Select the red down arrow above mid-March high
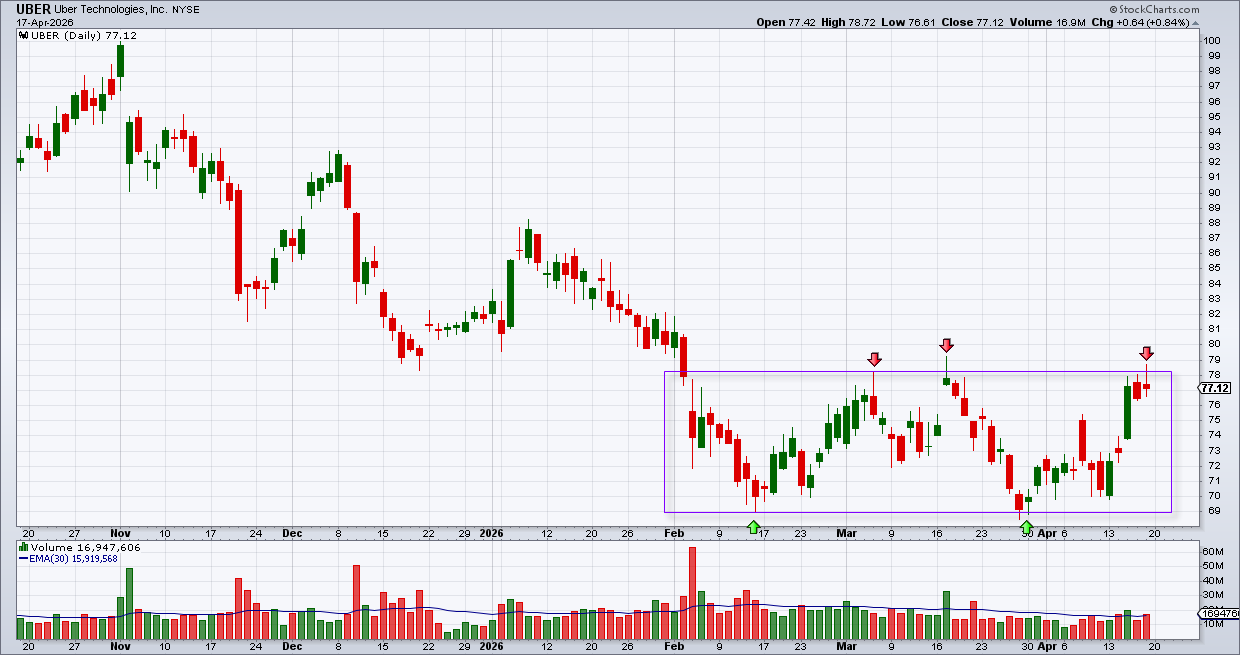 click(947, 346)
